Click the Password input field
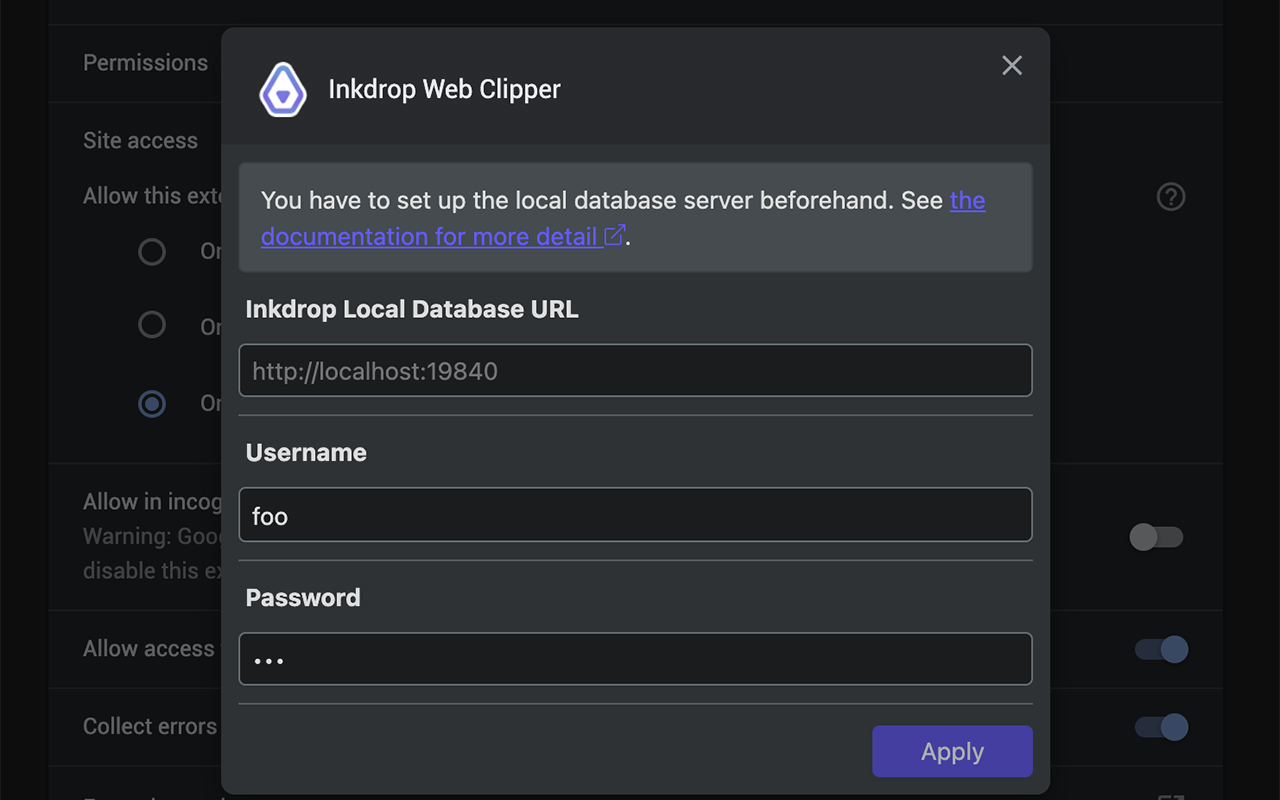The width and height of the screenshot is (1280, 800). pos(635,659)
